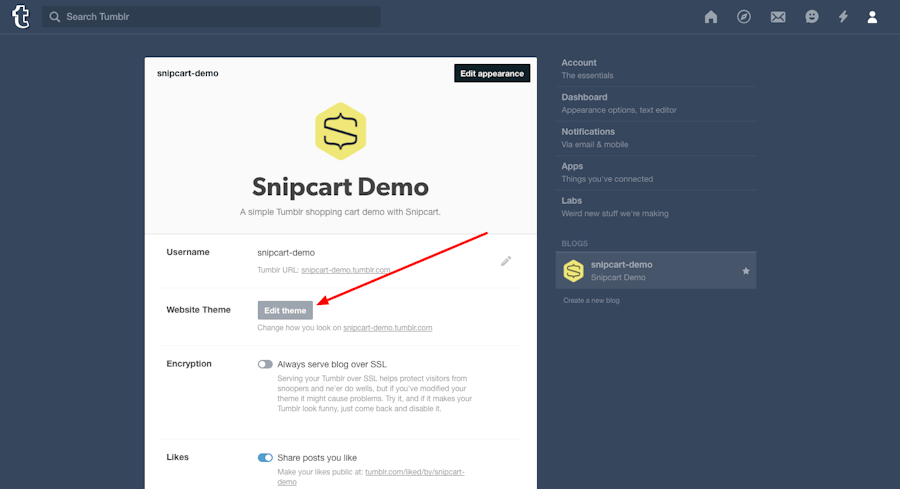
Task: Click the snipcart-demo name in header card
Action: [188, 73]
